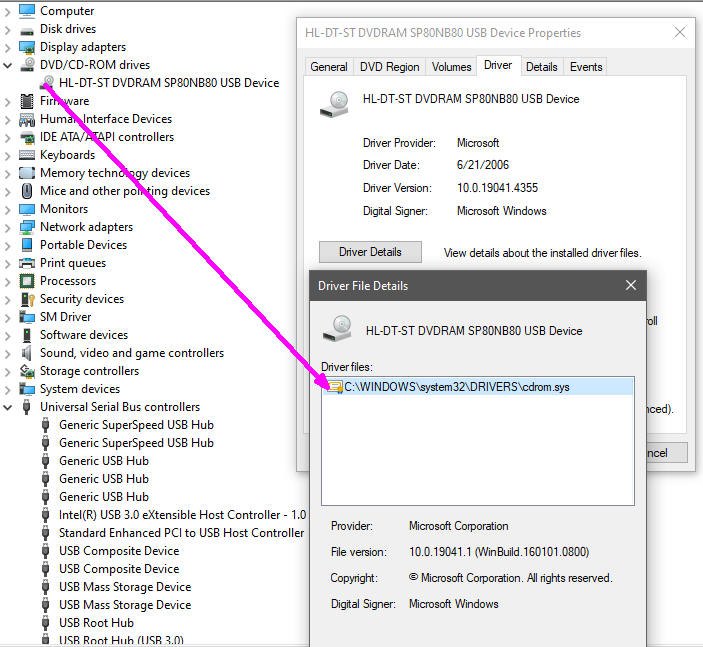Select the first Generic USB Hub entry
The height and width of the screenshot is (647, 703).
point(104,461)
